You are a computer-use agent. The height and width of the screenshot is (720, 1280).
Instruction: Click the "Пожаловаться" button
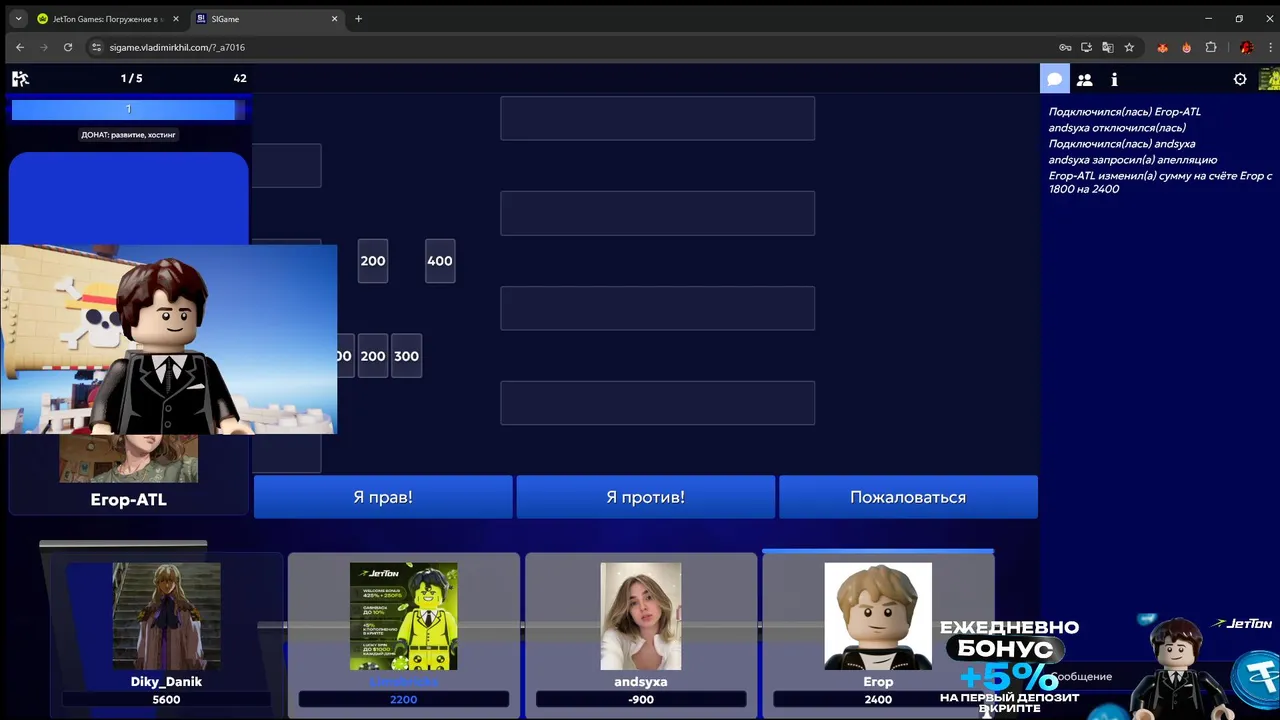pyautogui.click(x=908, y=497)
